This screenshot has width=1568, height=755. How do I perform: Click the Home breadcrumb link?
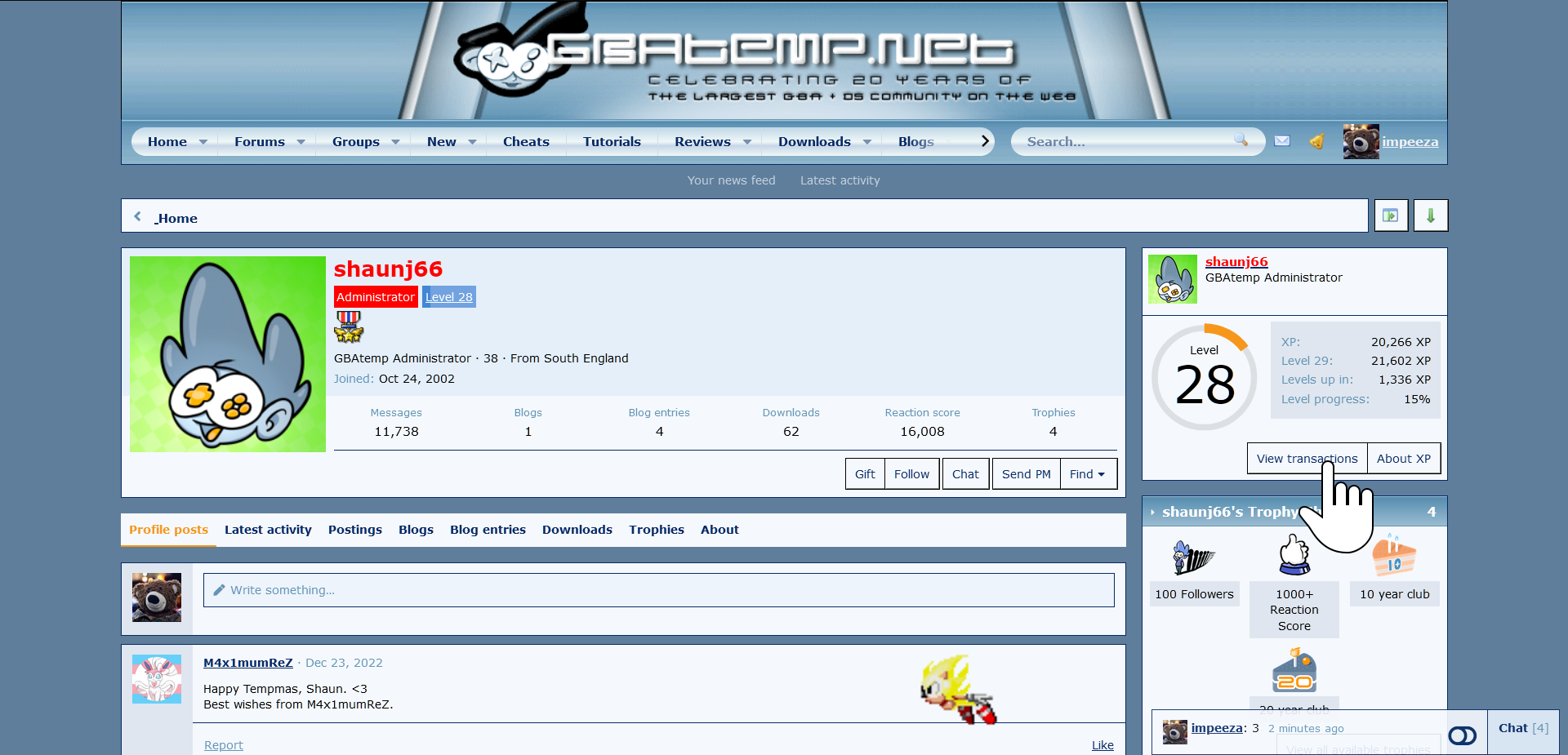[176, 218]
